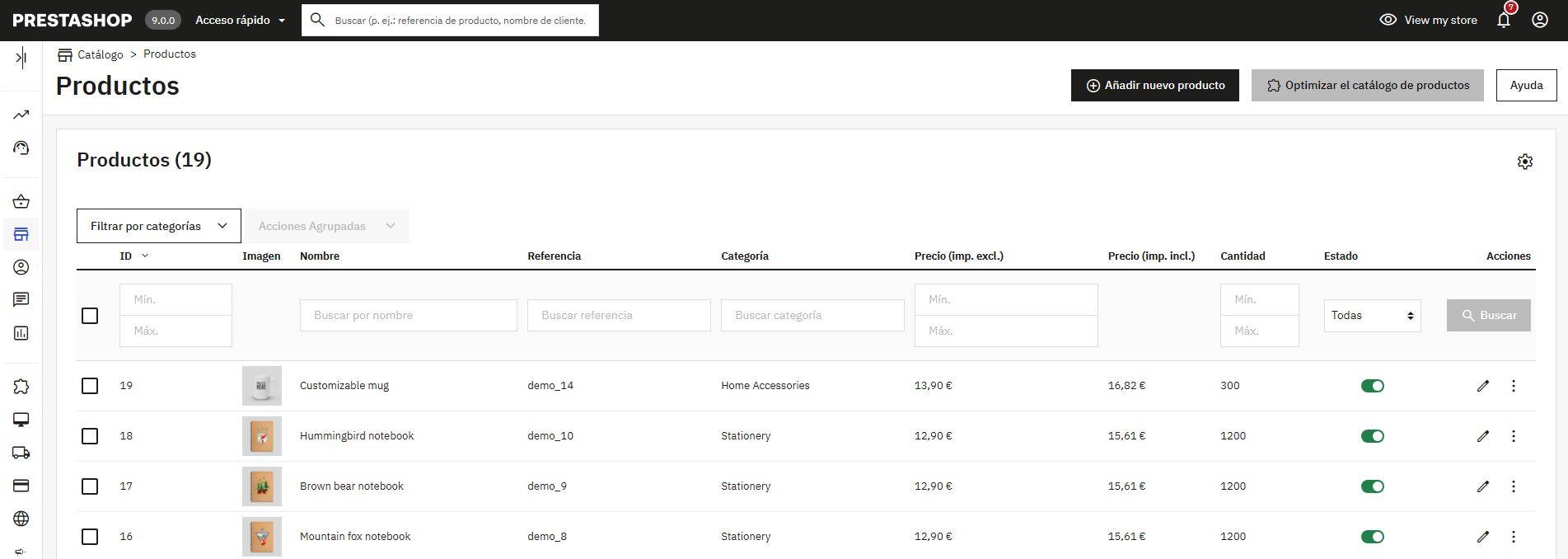This screenshot has height=559, width=1568.
Task: Click the Buscar referencia field
Action: click(x=619, y=315)
